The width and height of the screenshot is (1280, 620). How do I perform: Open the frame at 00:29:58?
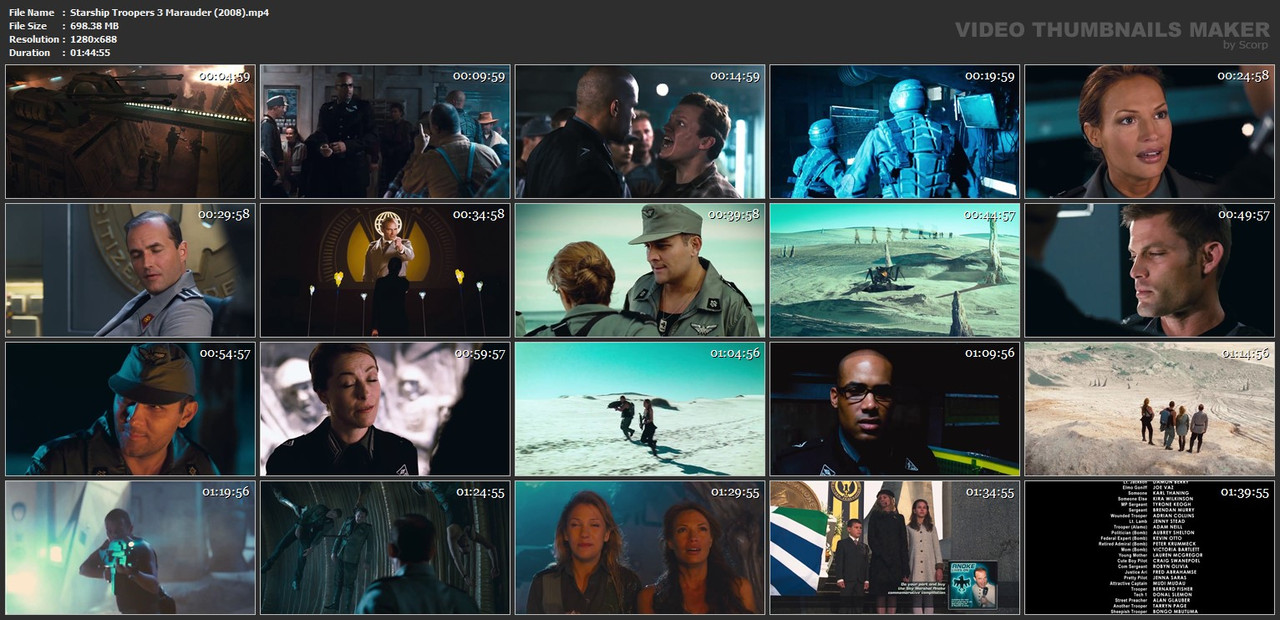[x=130, y=270]
